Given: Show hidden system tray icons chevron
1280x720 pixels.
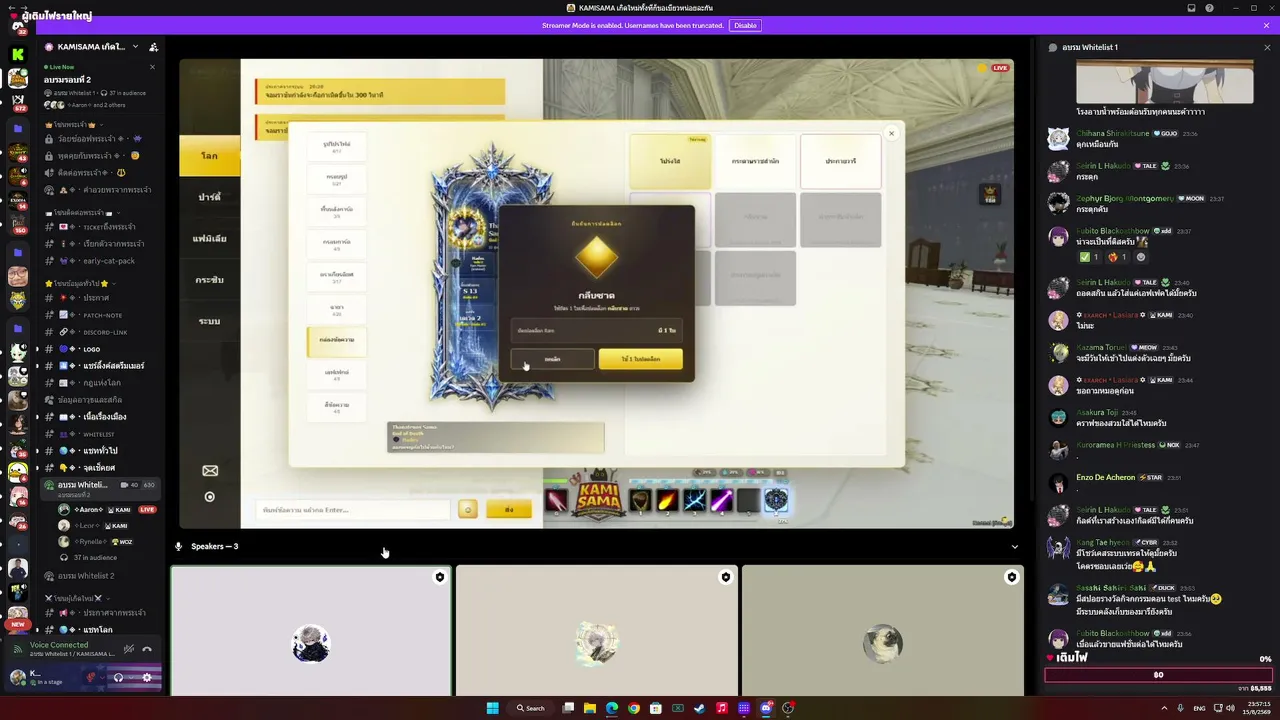Looking at the screenshot, I should (1164, 708).
